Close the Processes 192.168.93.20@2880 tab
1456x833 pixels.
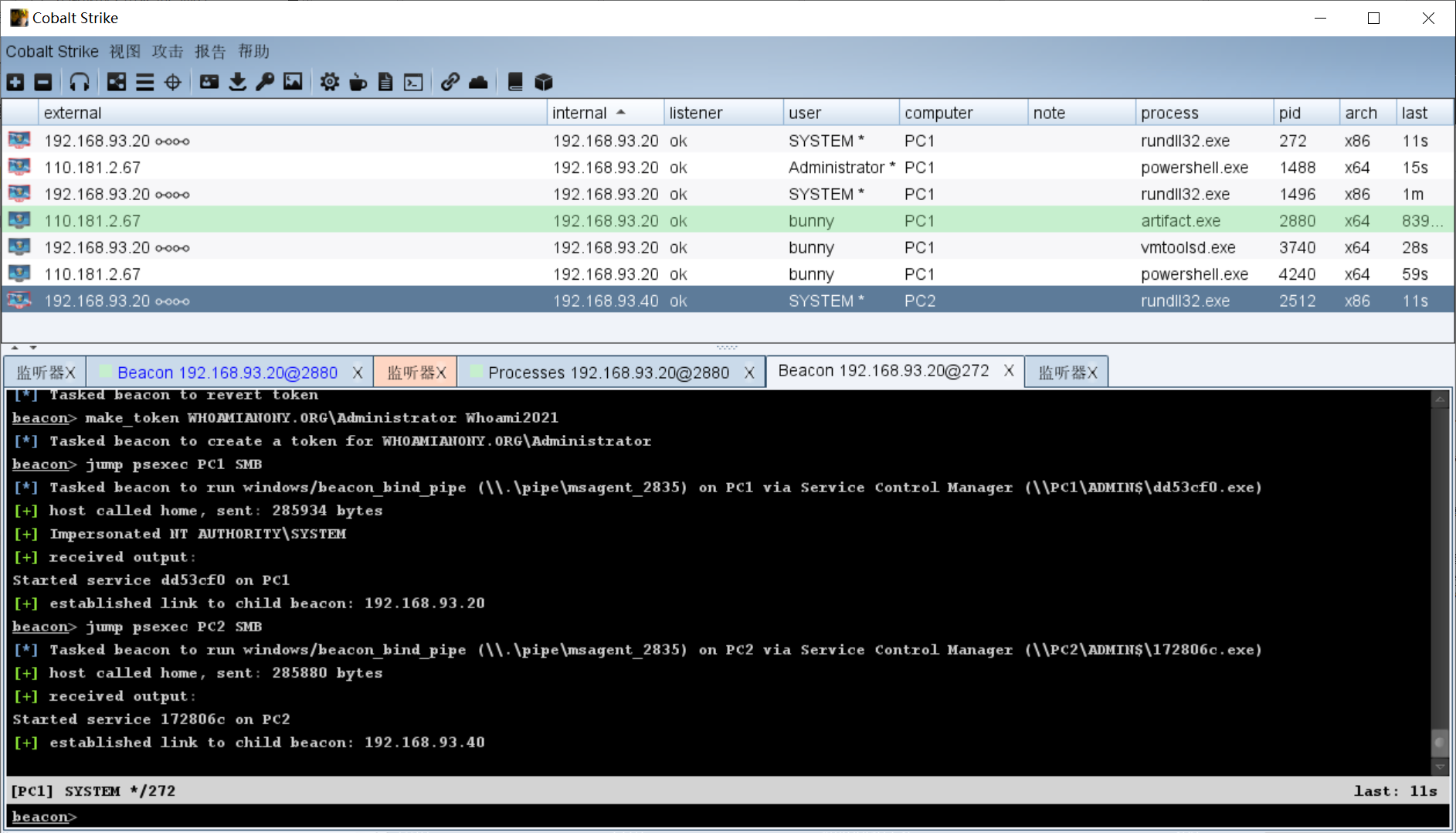coord(749,372)
